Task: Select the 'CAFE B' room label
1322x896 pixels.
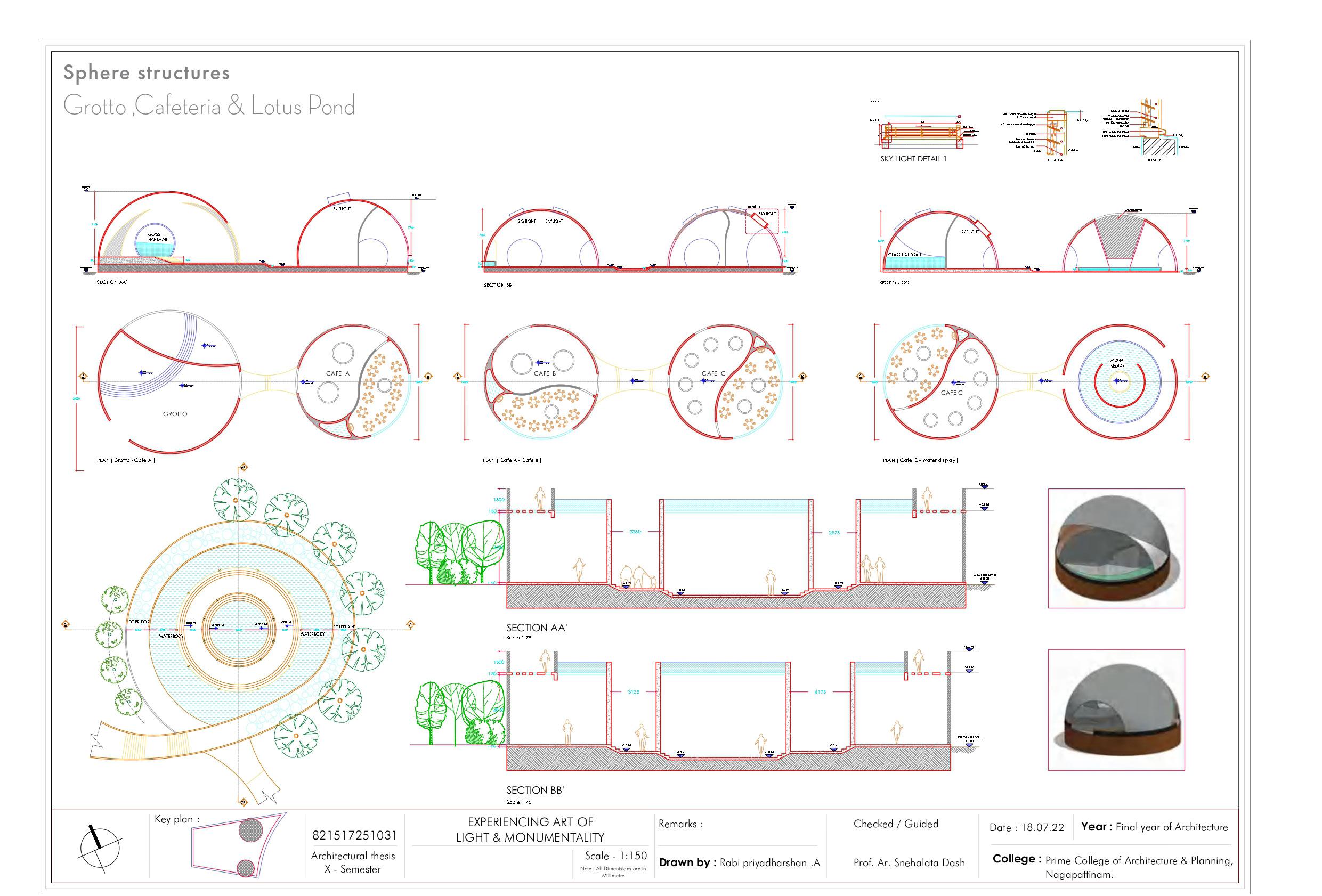Action: pos(545,373)
